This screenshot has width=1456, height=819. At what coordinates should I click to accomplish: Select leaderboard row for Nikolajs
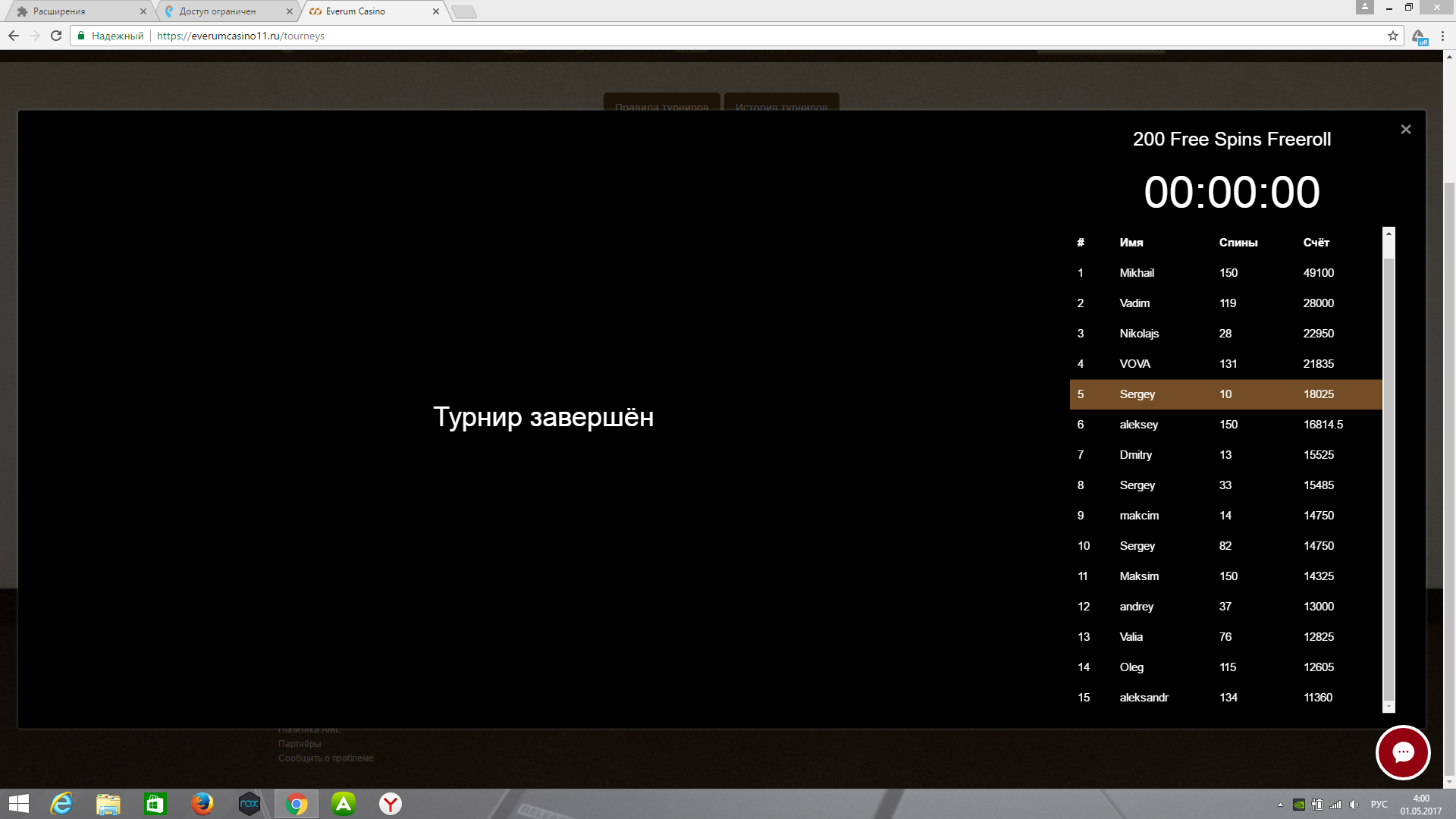pos(1225,334)
